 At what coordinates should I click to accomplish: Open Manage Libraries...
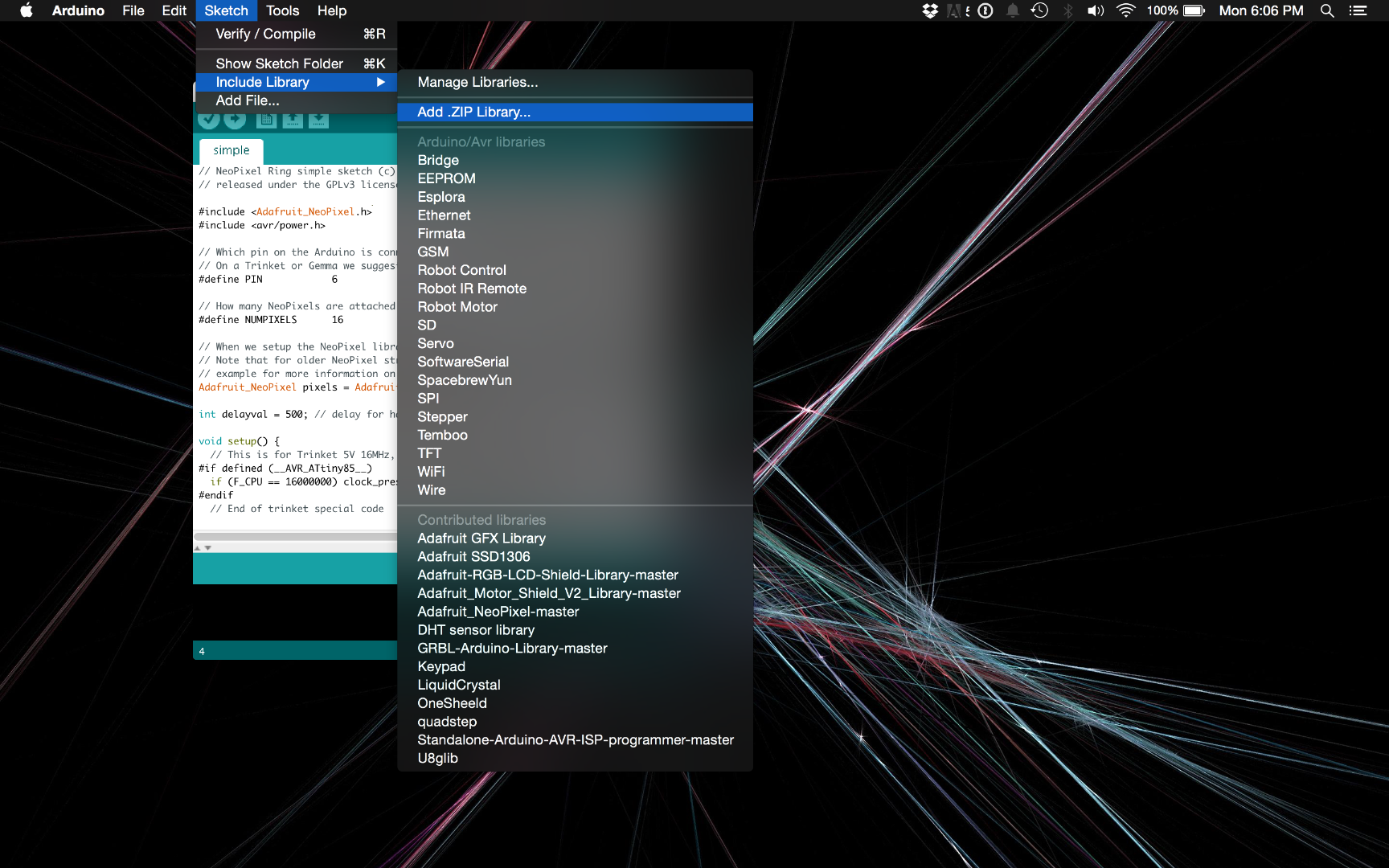click(x=575, y=82)
